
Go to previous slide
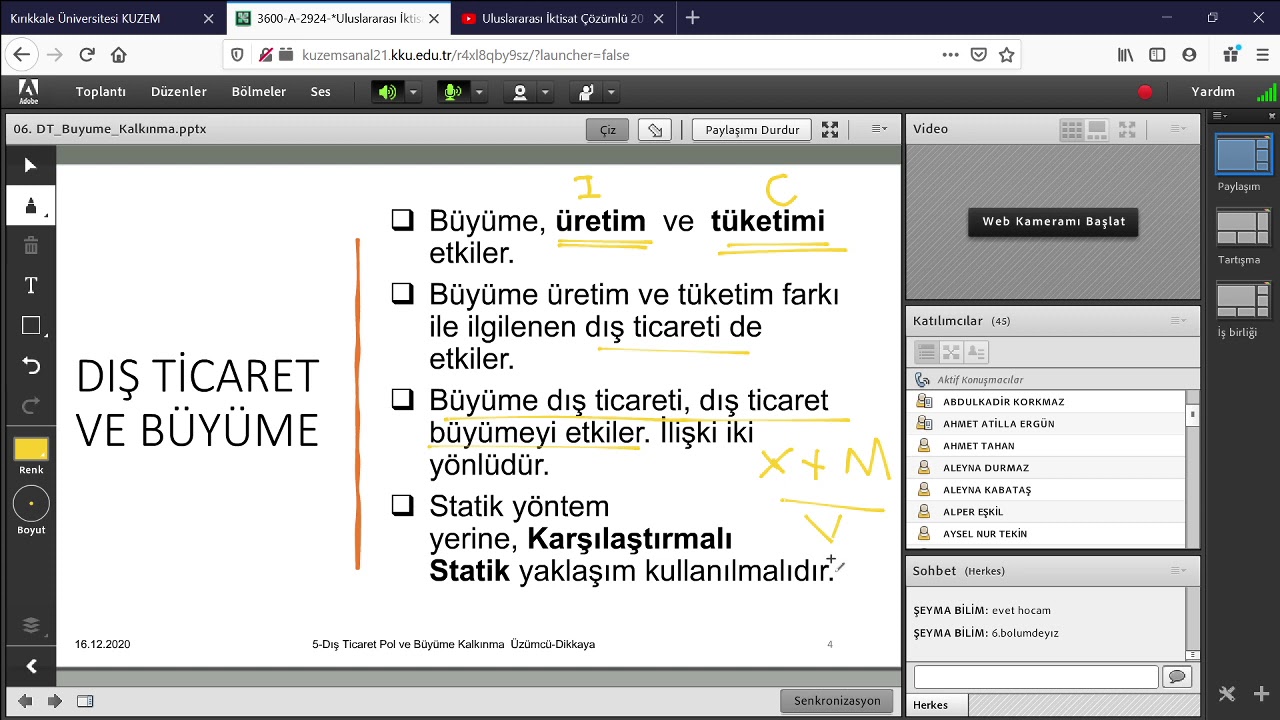pyautogui.click(x=25, y=701)
